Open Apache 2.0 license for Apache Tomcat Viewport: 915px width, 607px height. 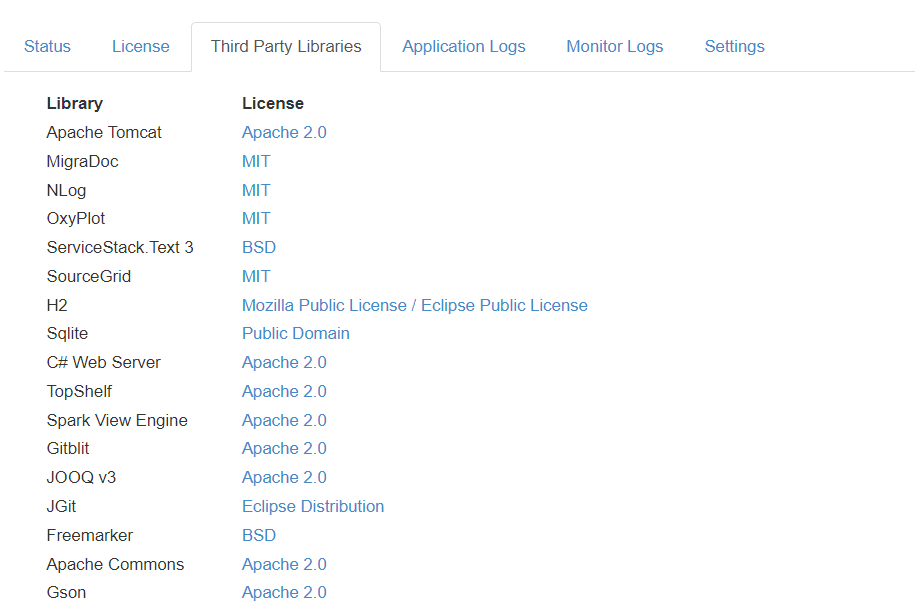tap(284, 132)
